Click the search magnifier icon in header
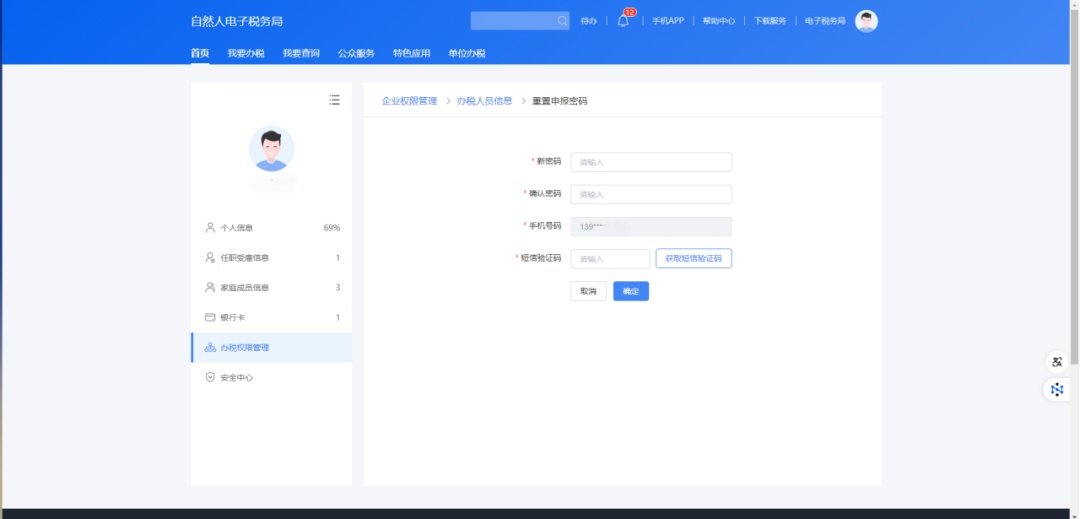Screen dimensions: 1080x519 562,21
